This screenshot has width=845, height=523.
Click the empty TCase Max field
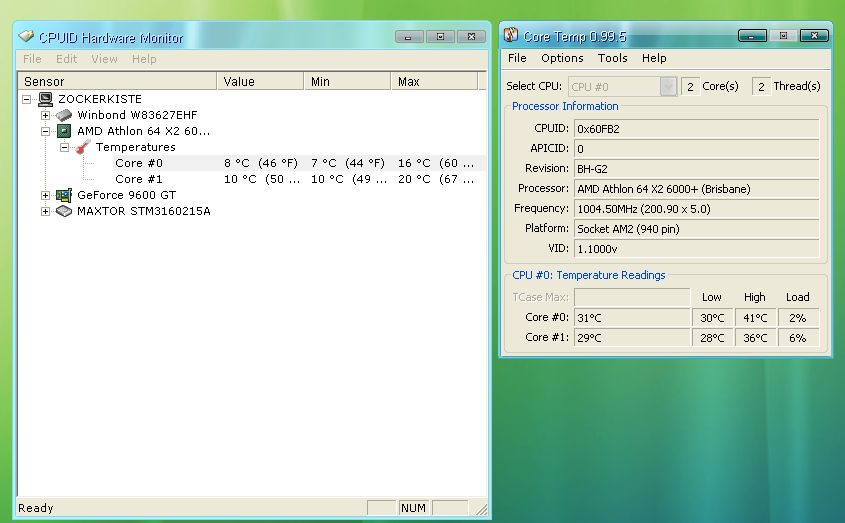[632, 297]
